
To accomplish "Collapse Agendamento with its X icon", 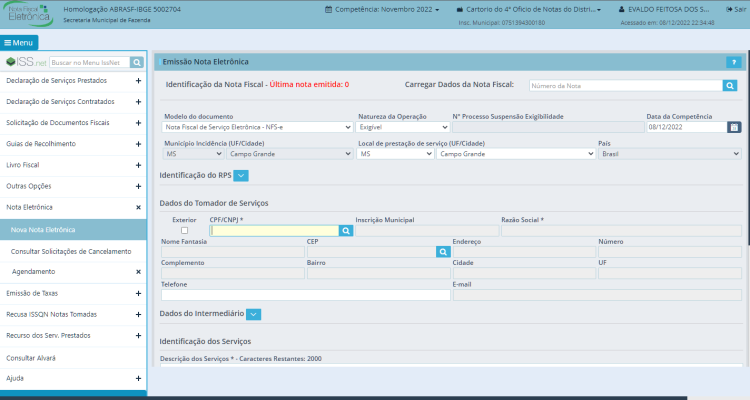I will 138,272.
